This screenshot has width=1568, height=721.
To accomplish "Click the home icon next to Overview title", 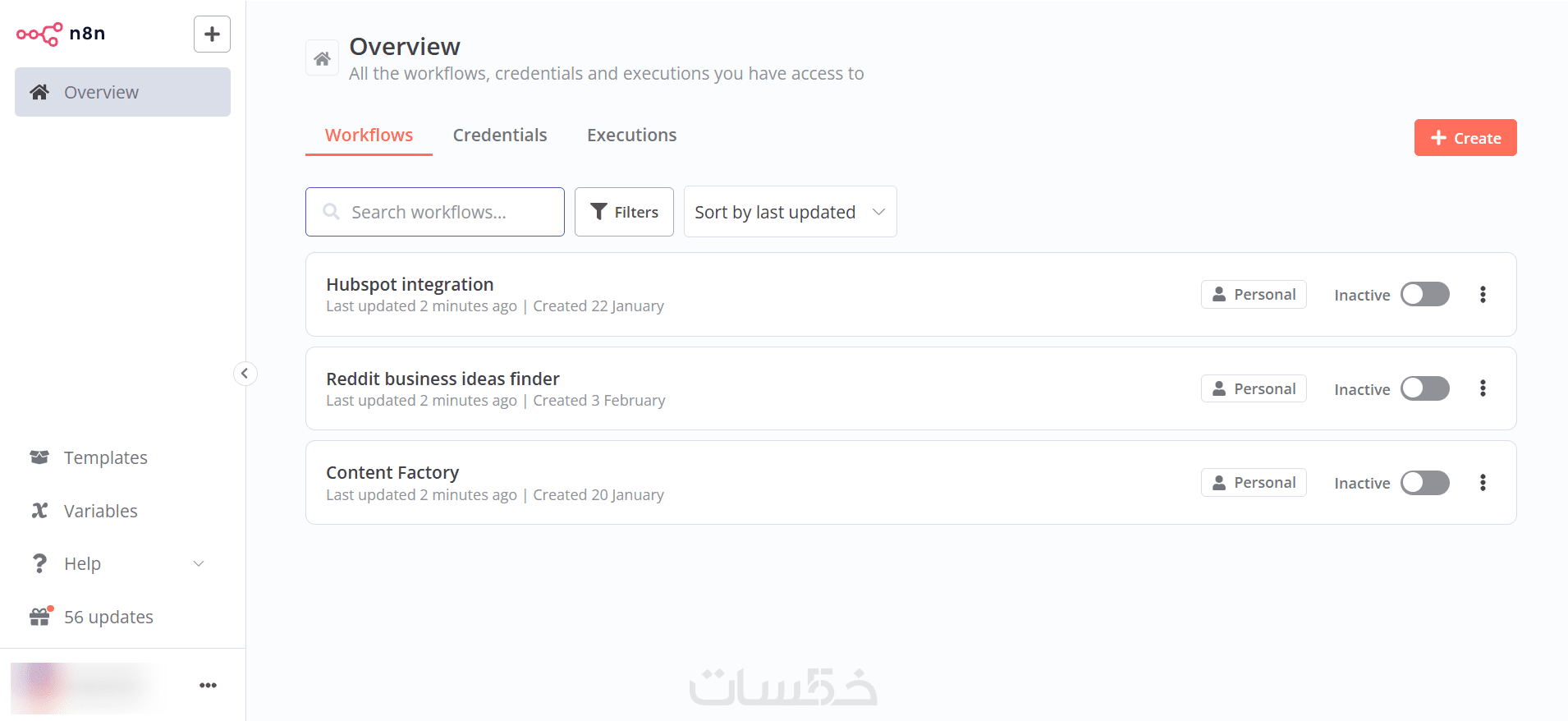I will [x=322, y=58].
